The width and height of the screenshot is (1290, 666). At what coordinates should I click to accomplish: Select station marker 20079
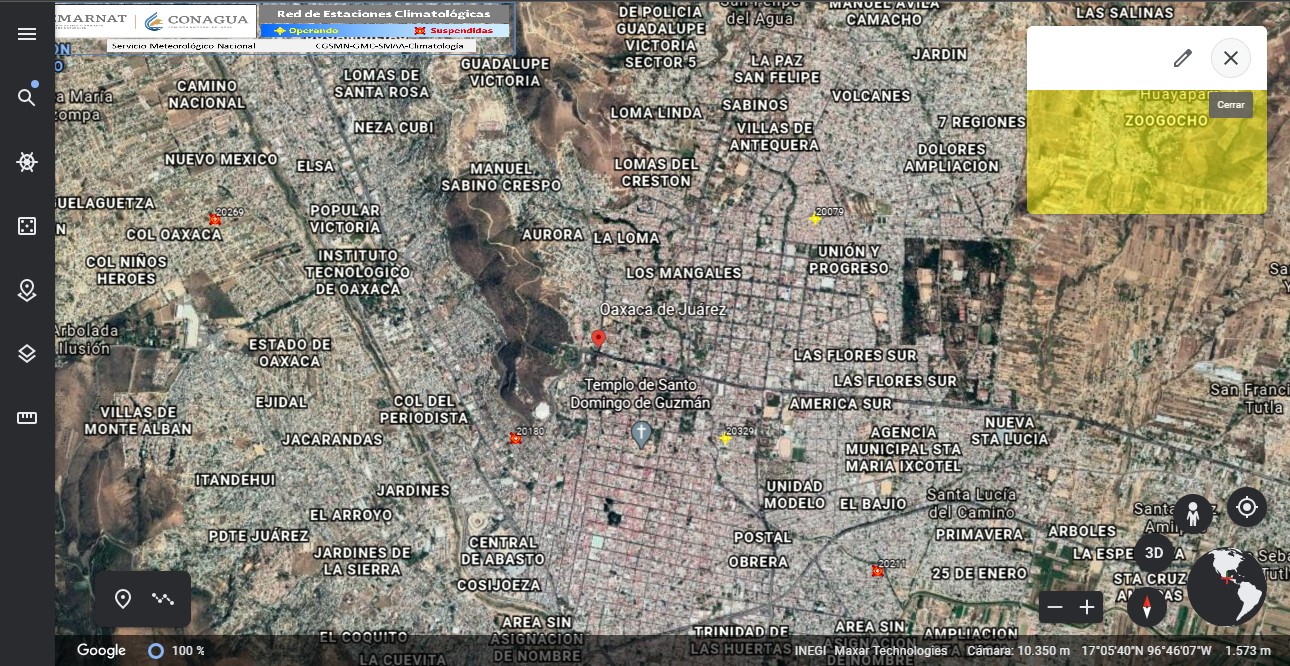815,218
